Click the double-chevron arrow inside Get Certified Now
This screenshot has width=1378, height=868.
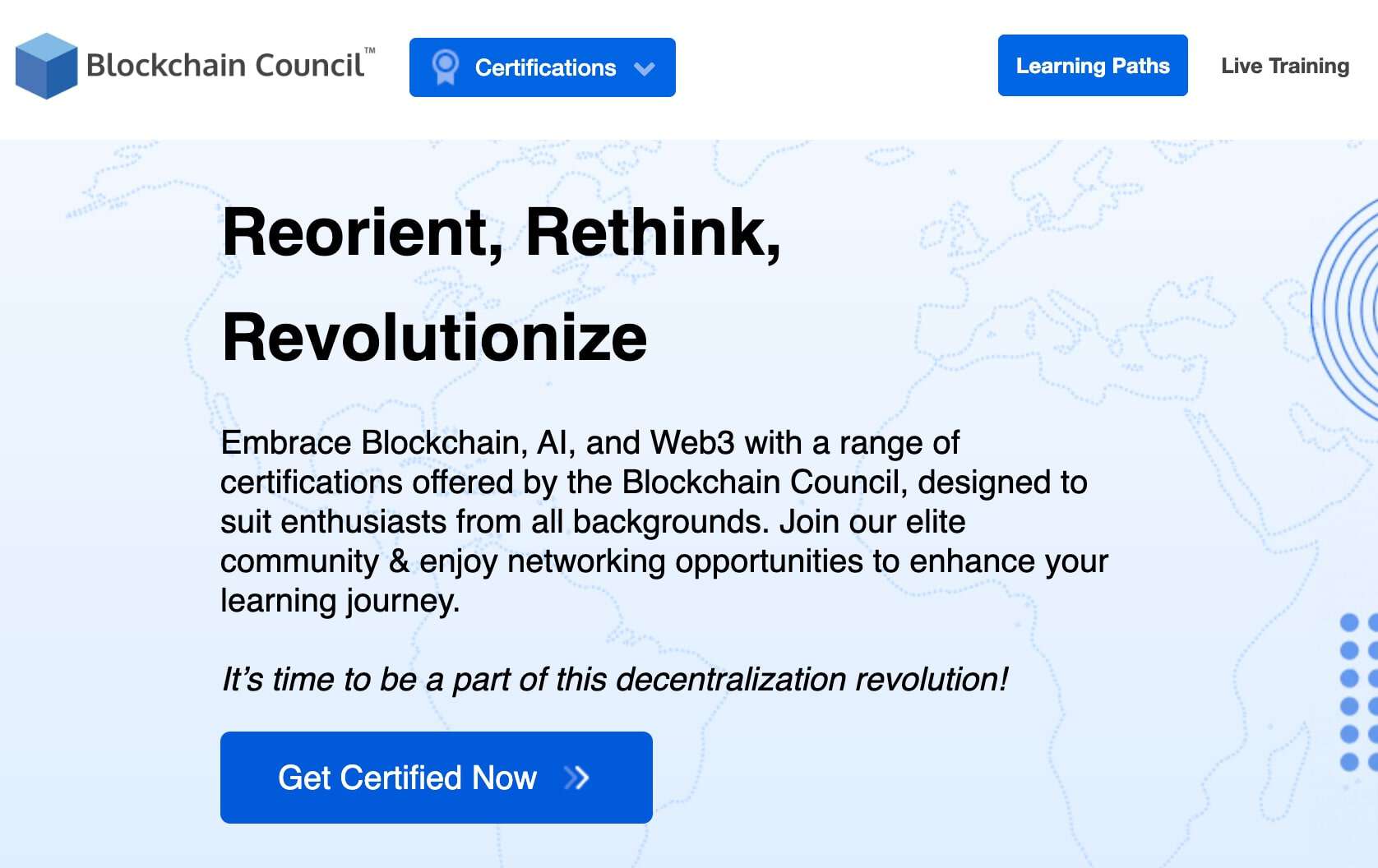pyautogui.click(x=578, y=778)
